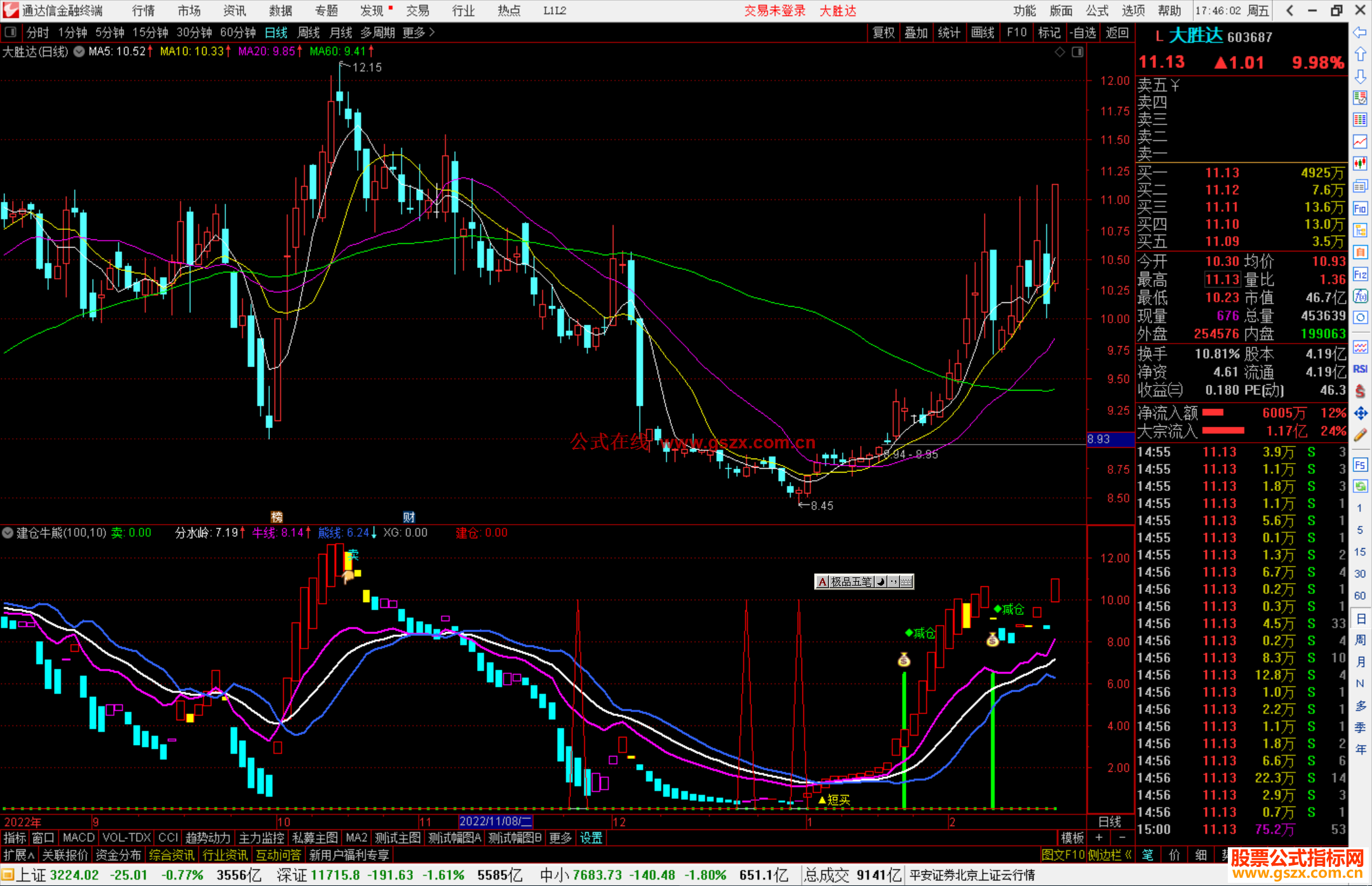Image resolution: width=1372 pixels, height=886 pixels.
Task: Expand the 更多 period options dropdown
Action: click(x=419, y=32)
